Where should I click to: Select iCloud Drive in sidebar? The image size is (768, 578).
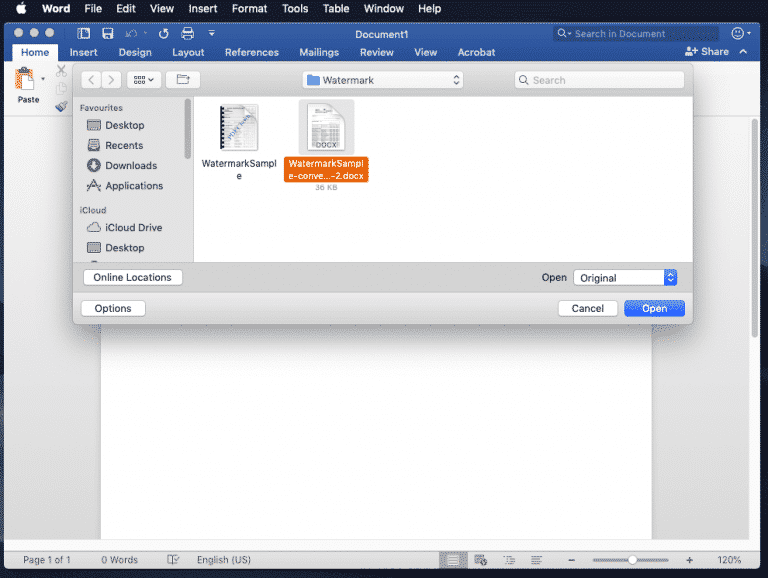tap(124, 228)
